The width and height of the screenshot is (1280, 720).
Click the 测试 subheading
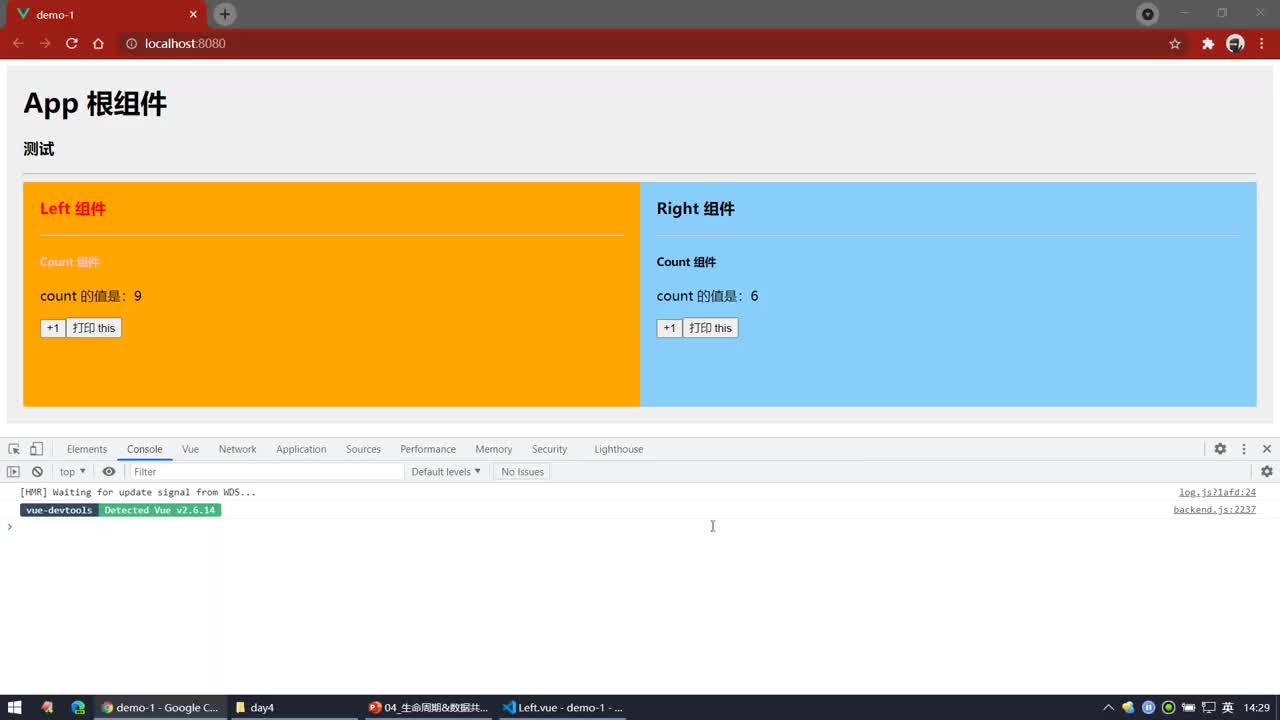coord(39,149)
